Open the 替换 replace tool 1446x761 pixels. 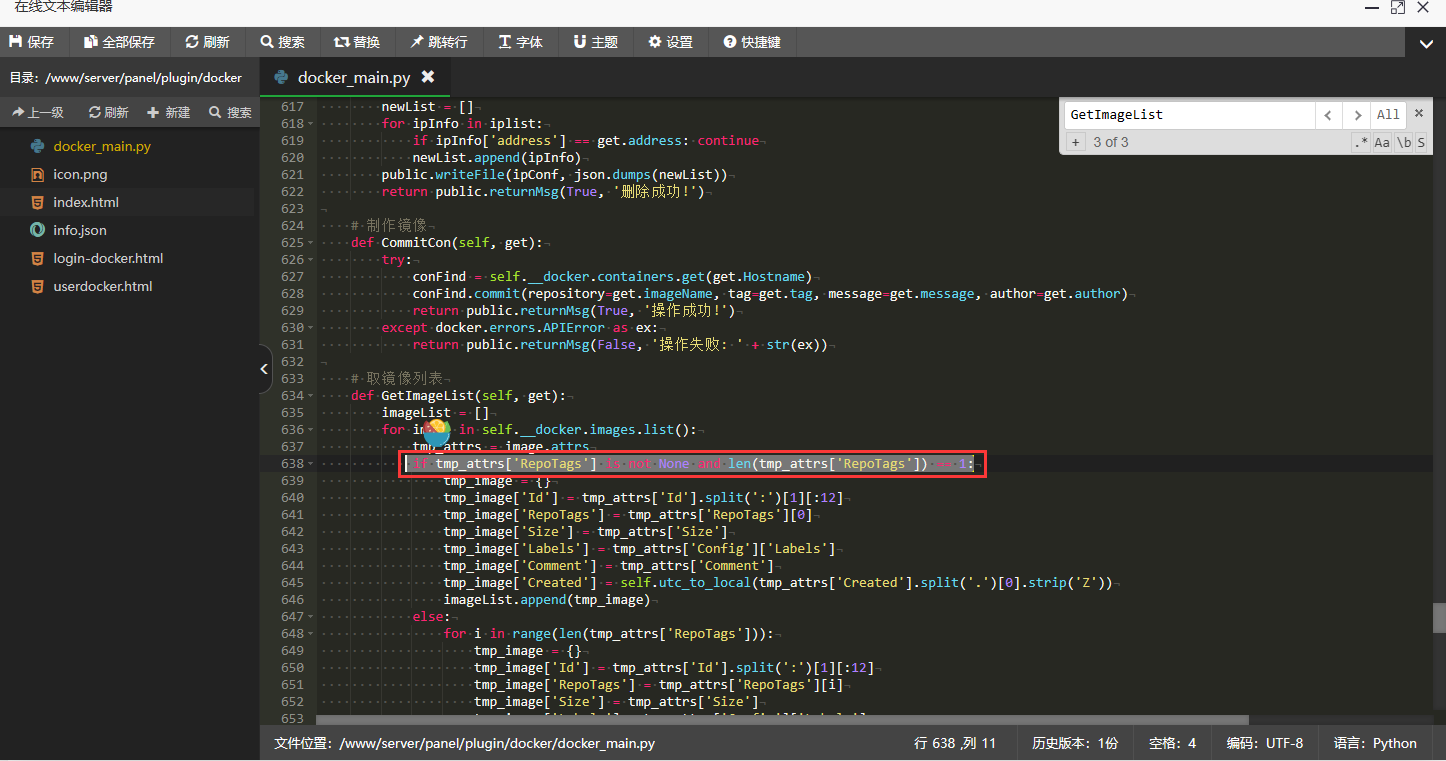click(357, 42)
